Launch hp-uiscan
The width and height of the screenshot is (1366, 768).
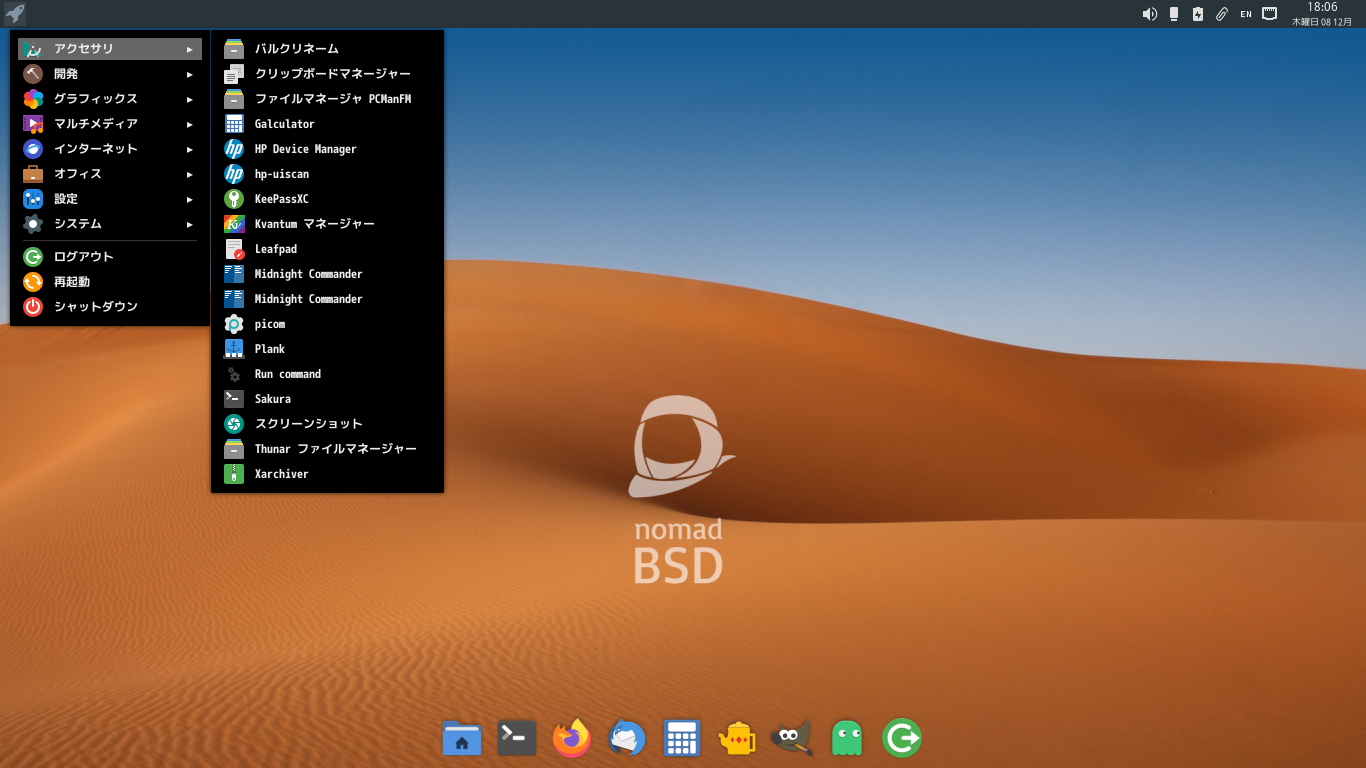coord(327,174)
